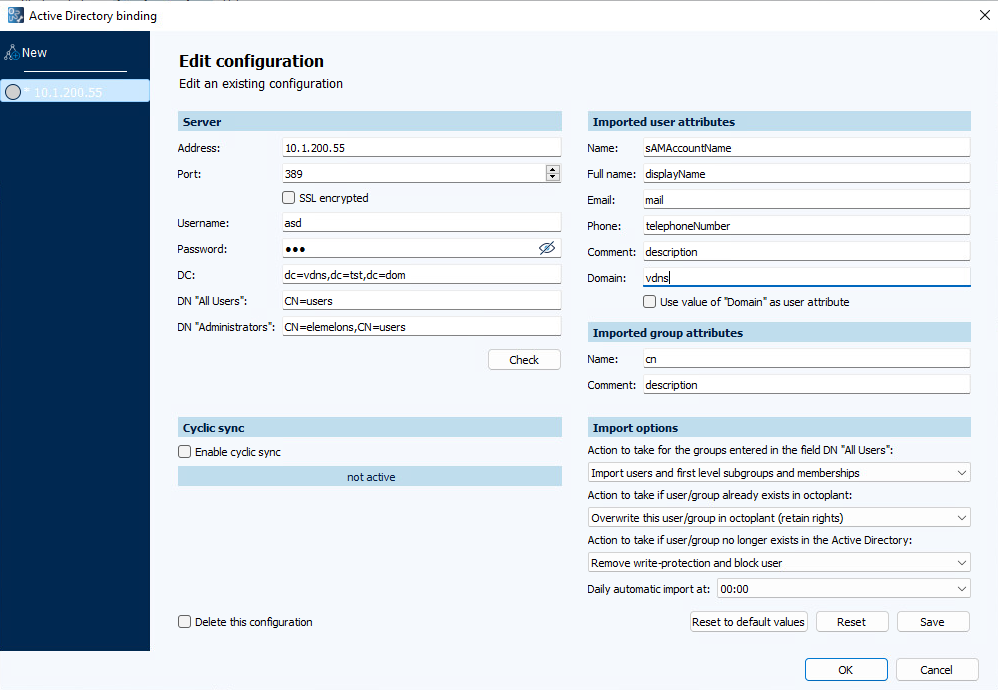Click Reset to default values

(748, 621)
